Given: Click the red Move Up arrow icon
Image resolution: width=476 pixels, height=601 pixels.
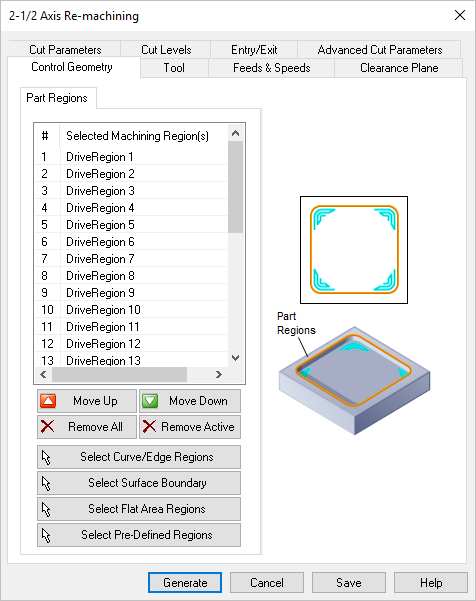Looking at the screenshot, I should [48, 401].
